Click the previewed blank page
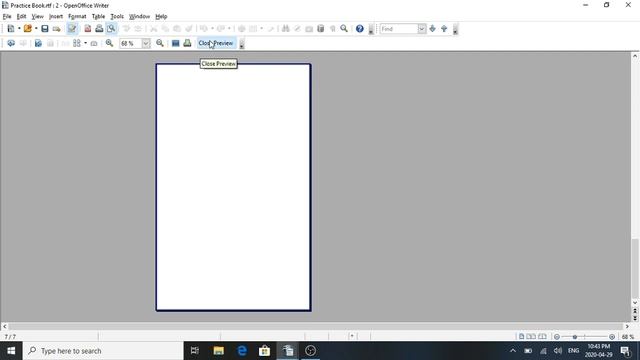 click(x=233, y=187)
